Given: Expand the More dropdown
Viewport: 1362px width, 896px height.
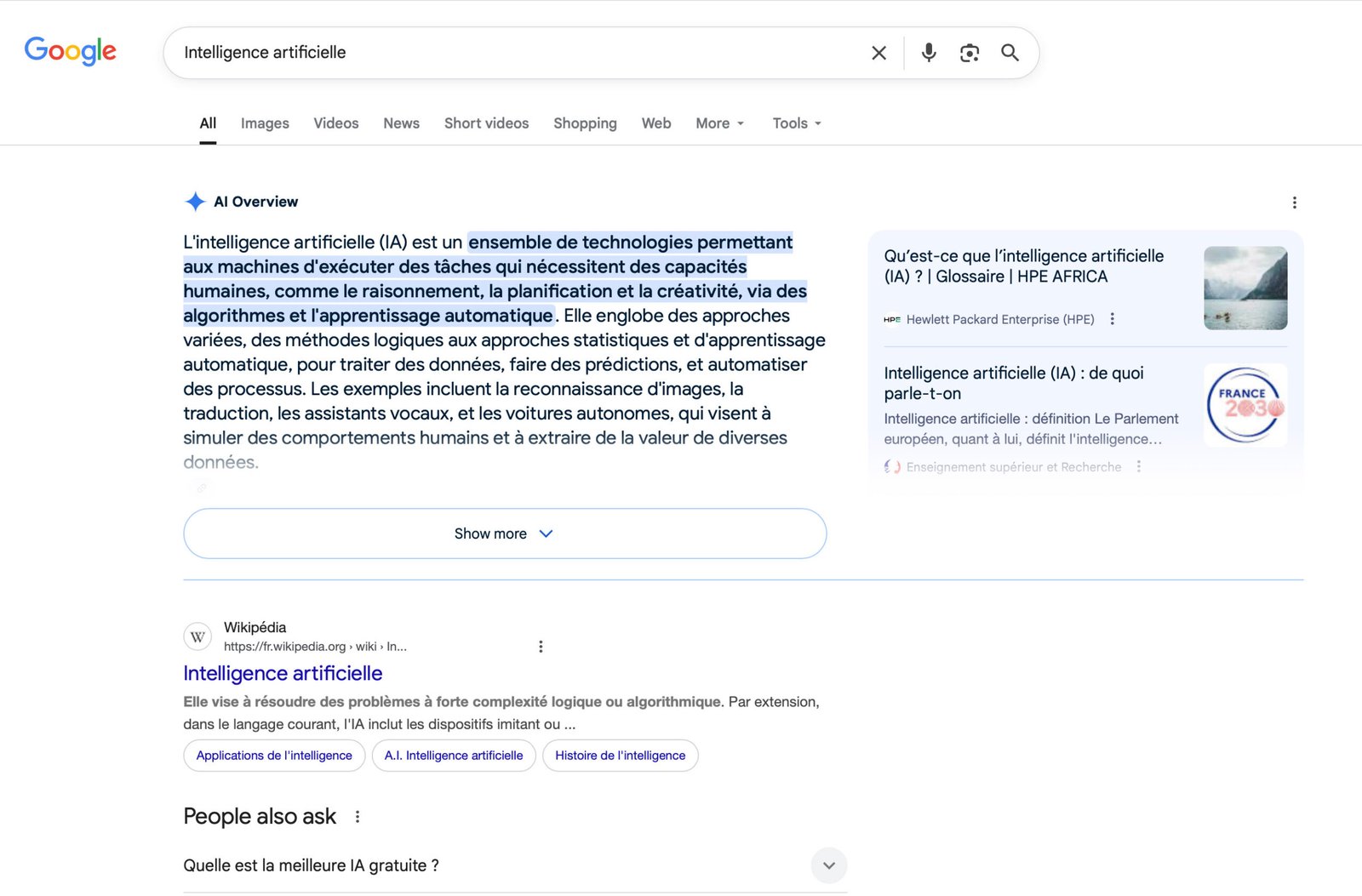Looking at the screenshot, I should (x=720, y=123).
